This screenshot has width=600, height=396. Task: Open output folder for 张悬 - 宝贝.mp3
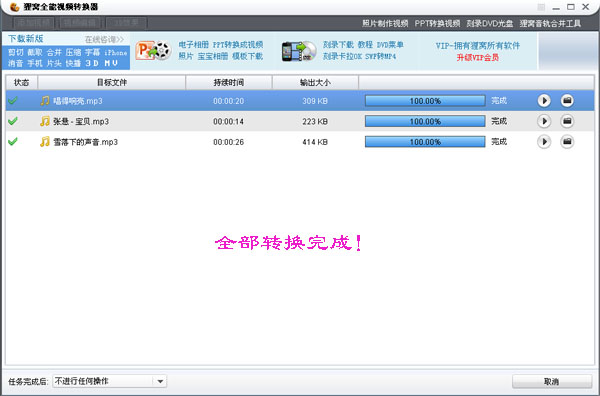point(567,121)
